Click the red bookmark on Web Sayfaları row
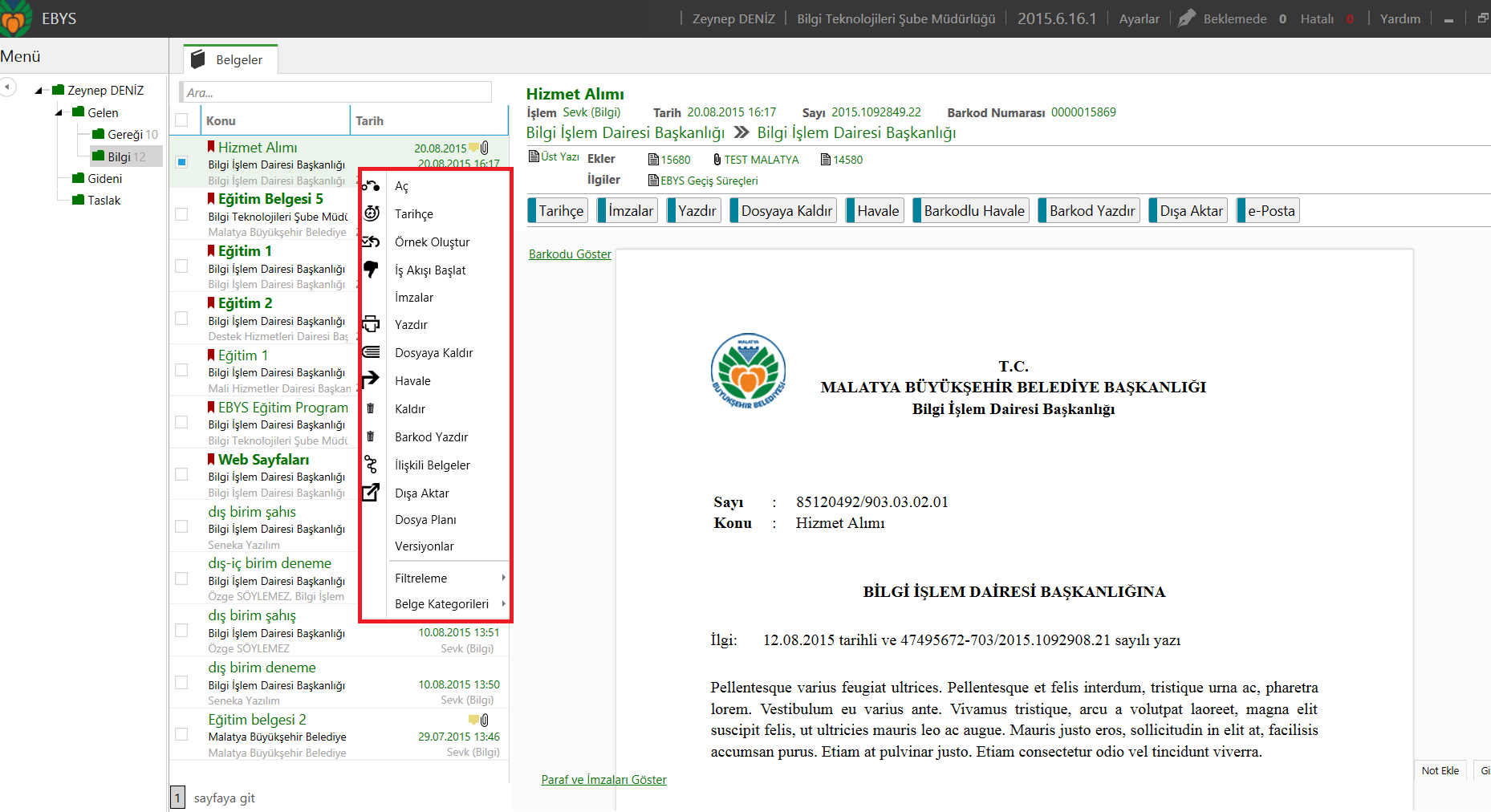1491x812 pixels. [211, 459]
